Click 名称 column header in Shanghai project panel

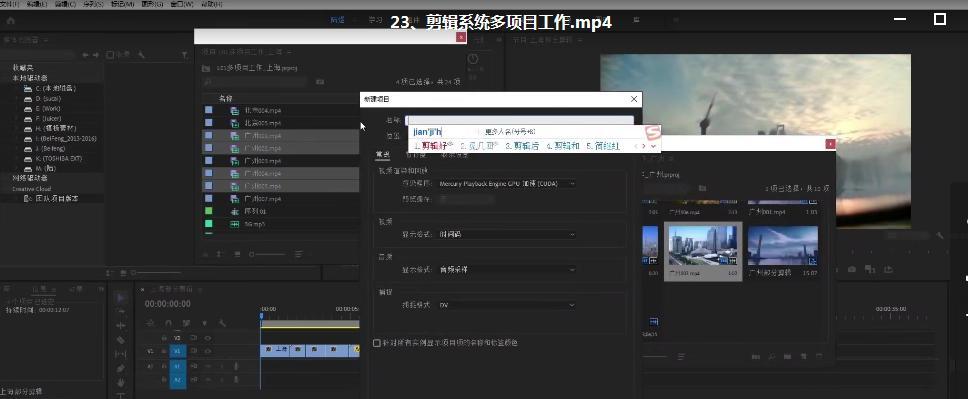click(x=226, y=98)
